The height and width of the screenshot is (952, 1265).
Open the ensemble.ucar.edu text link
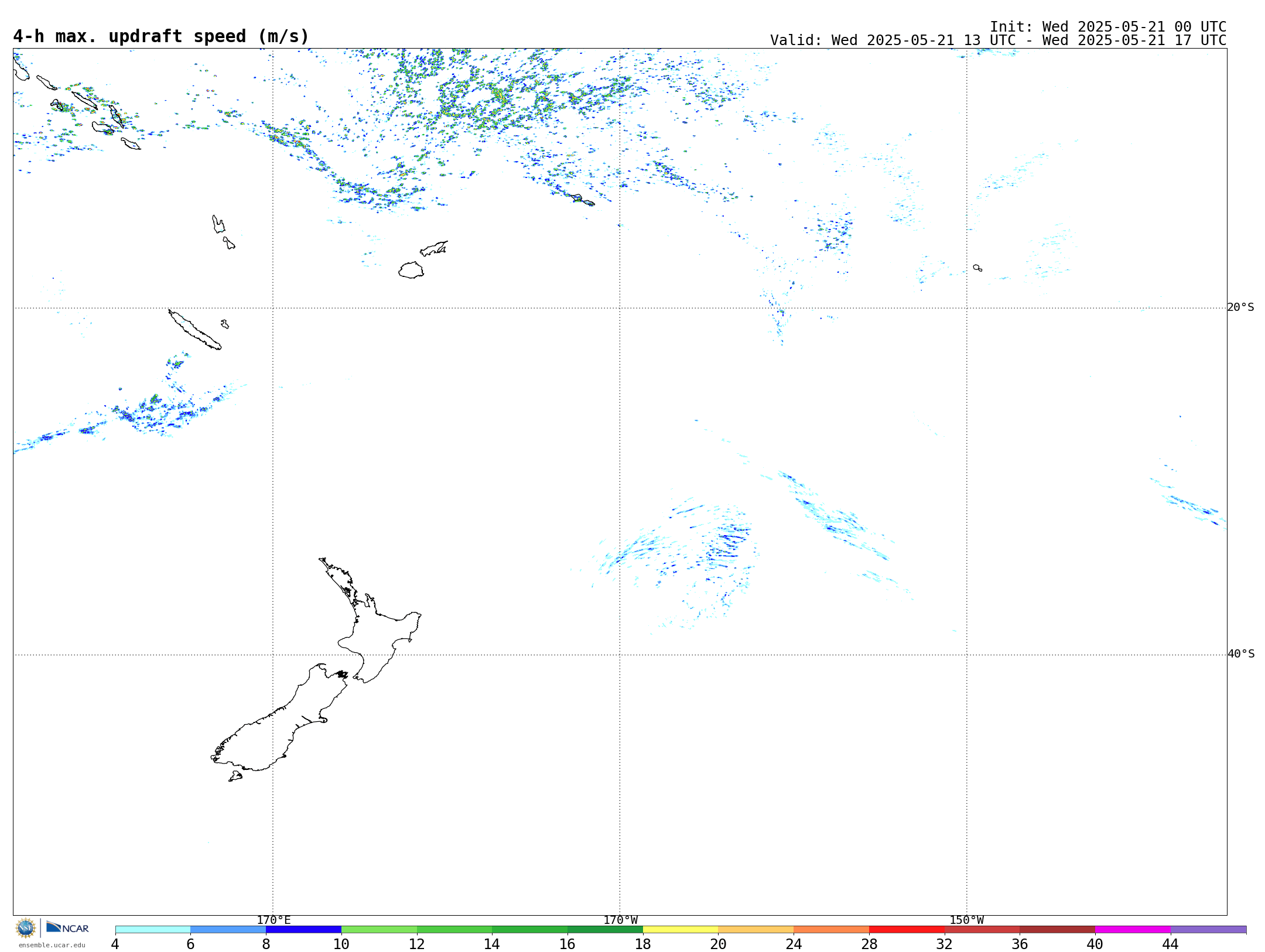point(52,945)
